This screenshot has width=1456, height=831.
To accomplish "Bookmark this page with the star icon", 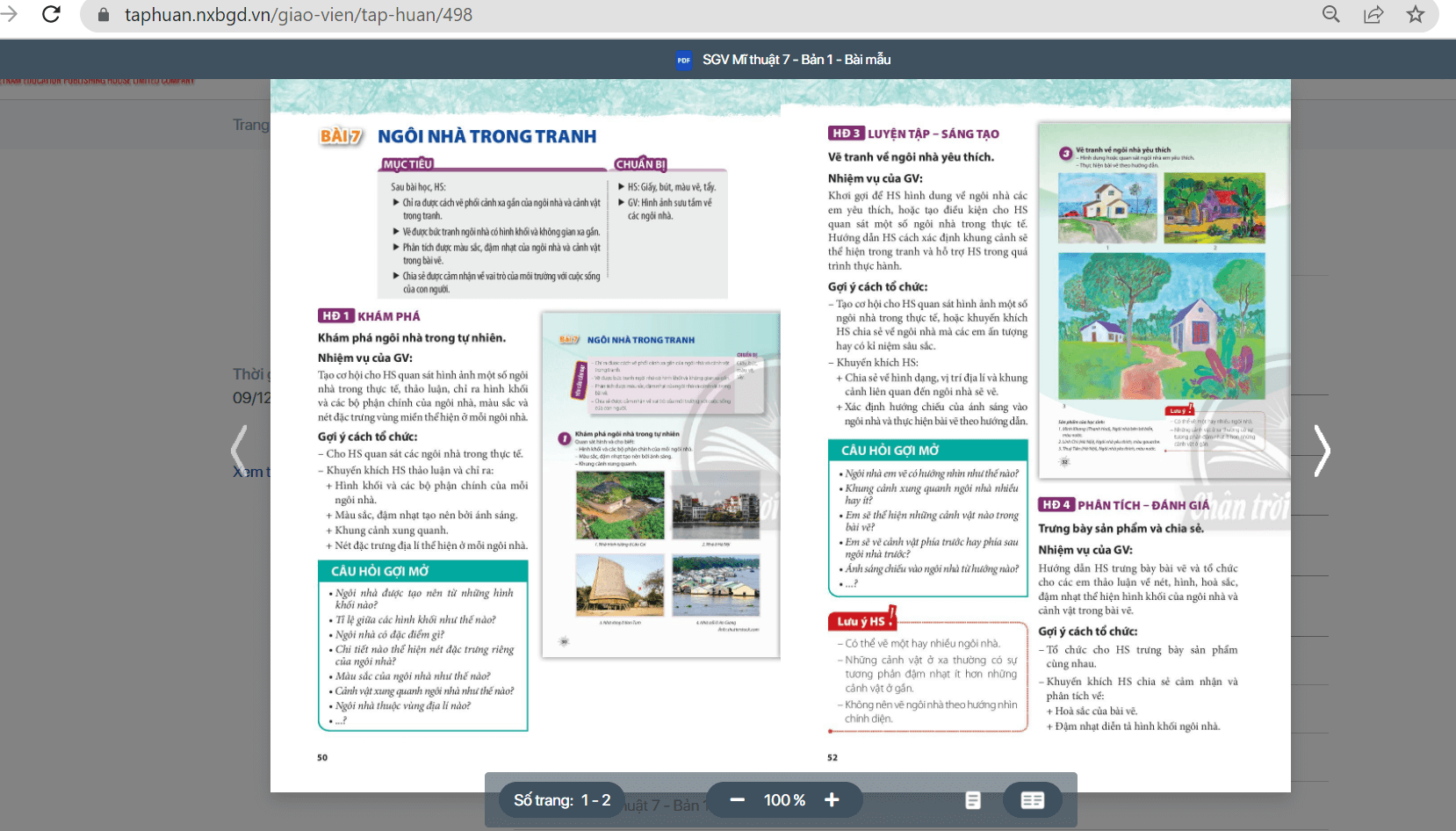I will 1416,14.
